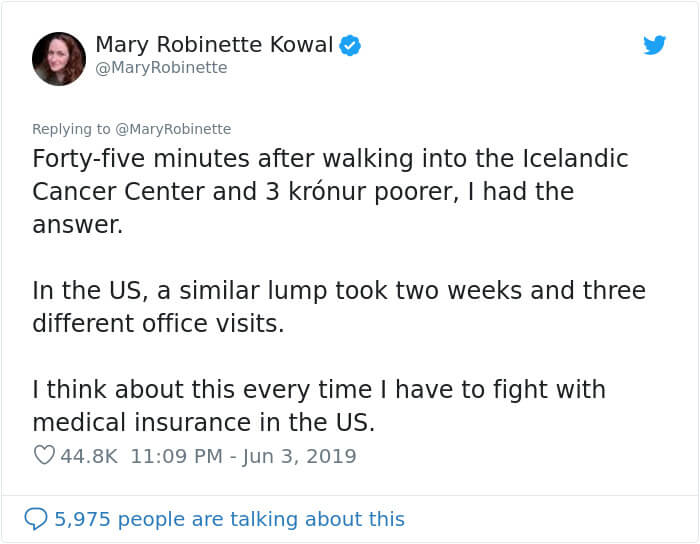Open '5,975 people are talking about this'
Screen dimensions: 700x544
tap(229, 519)
